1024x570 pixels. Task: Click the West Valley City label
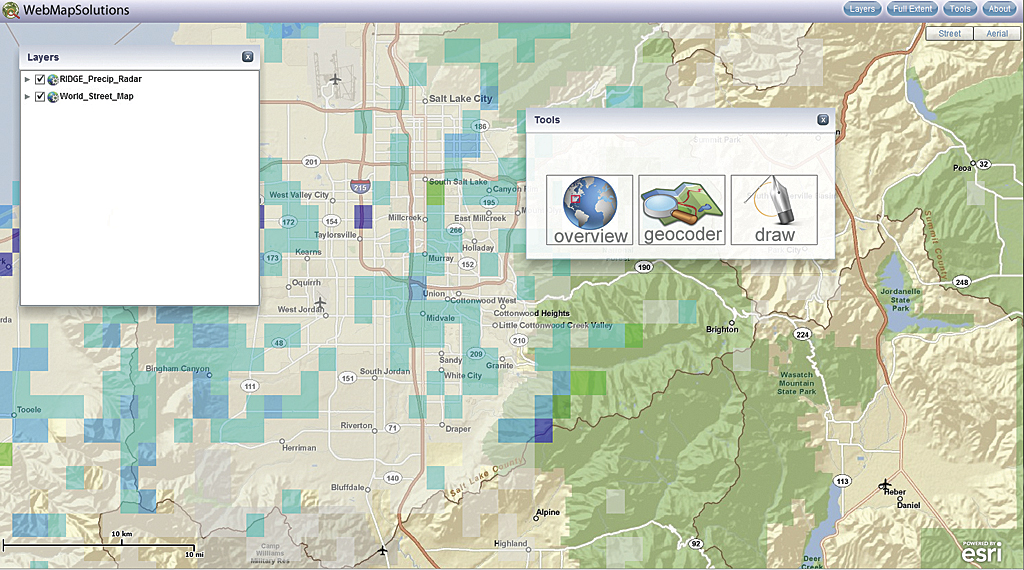coord(299,195)
